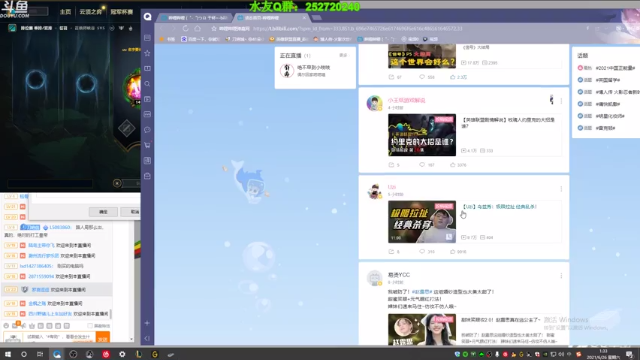This screenshot has height=360, width=640.
Task: Open the video play icon in browser sidebar
Action: pos(147,99)
